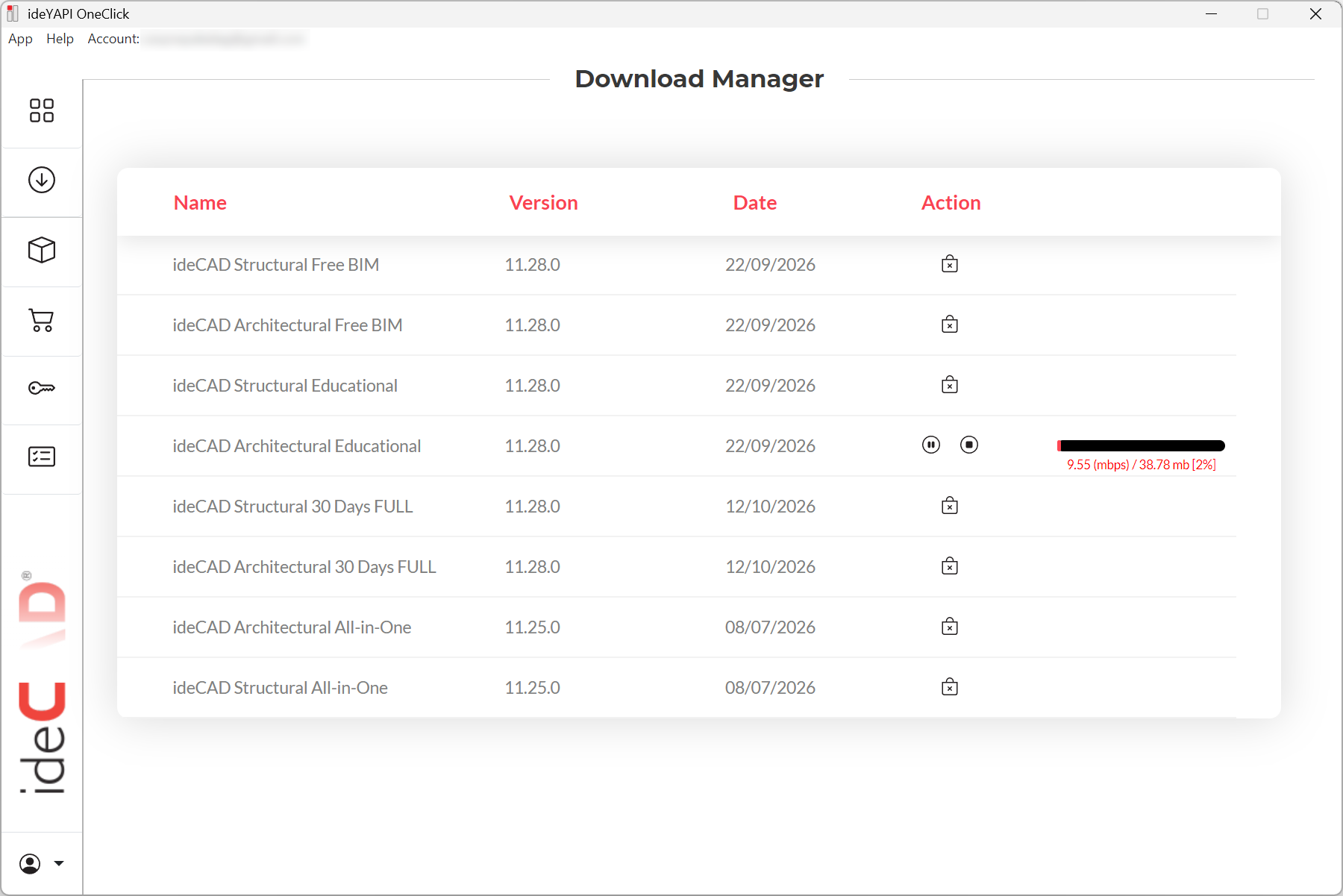Click version 11.28.0 of Structural Free BIM
This screenshot has width=1343, height=896.
[x=532, y=265]
